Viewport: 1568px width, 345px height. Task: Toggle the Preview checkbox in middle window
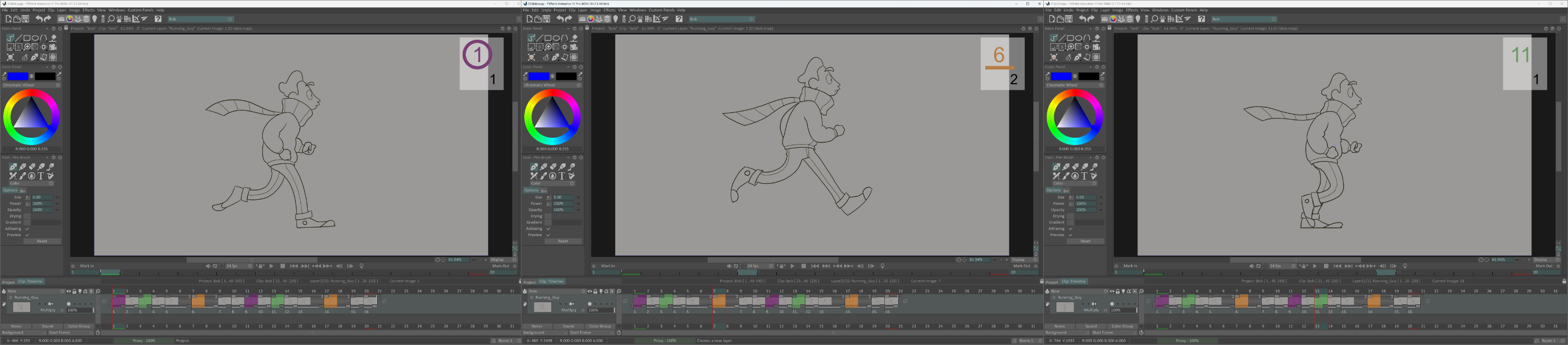548,234
